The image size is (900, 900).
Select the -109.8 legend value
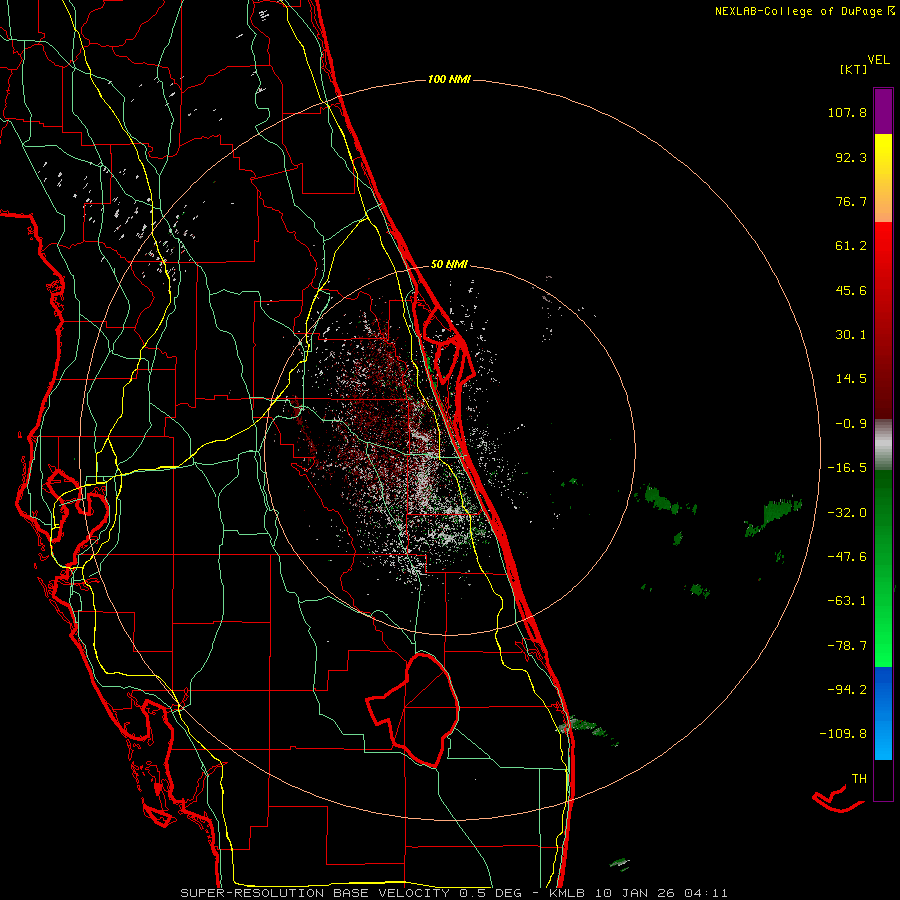[843, 734]
